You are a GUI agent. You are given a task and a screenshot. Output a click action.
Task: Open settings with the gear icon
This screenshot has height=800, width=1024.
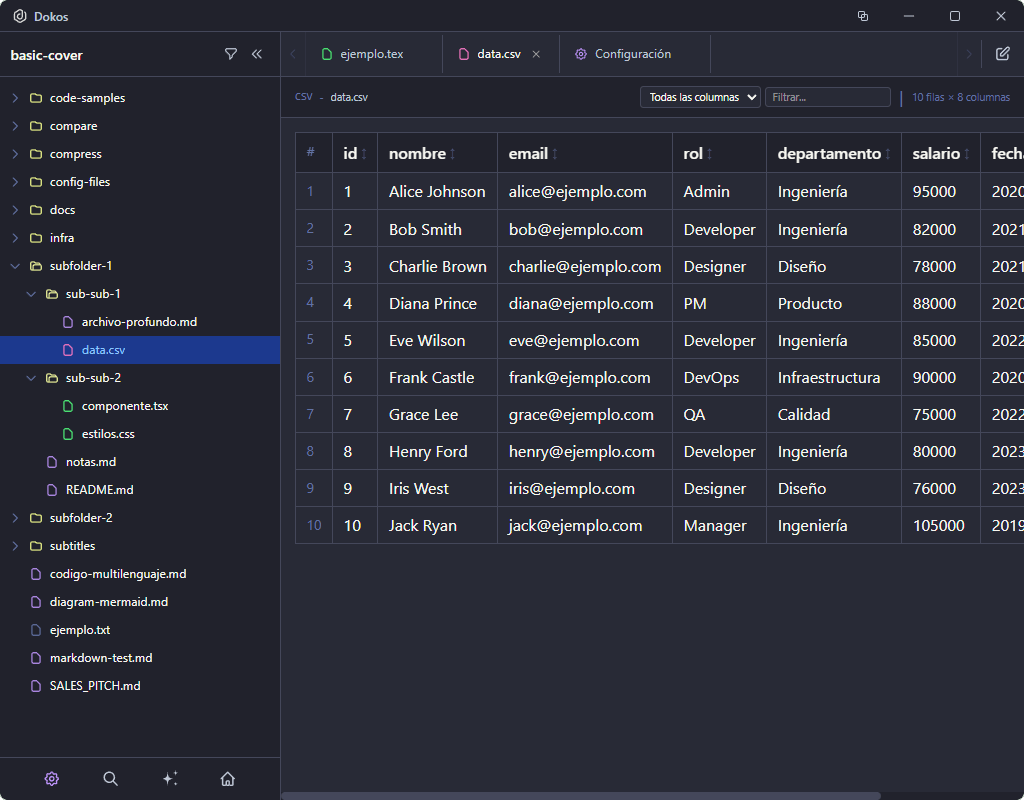[x=51, y=778]
